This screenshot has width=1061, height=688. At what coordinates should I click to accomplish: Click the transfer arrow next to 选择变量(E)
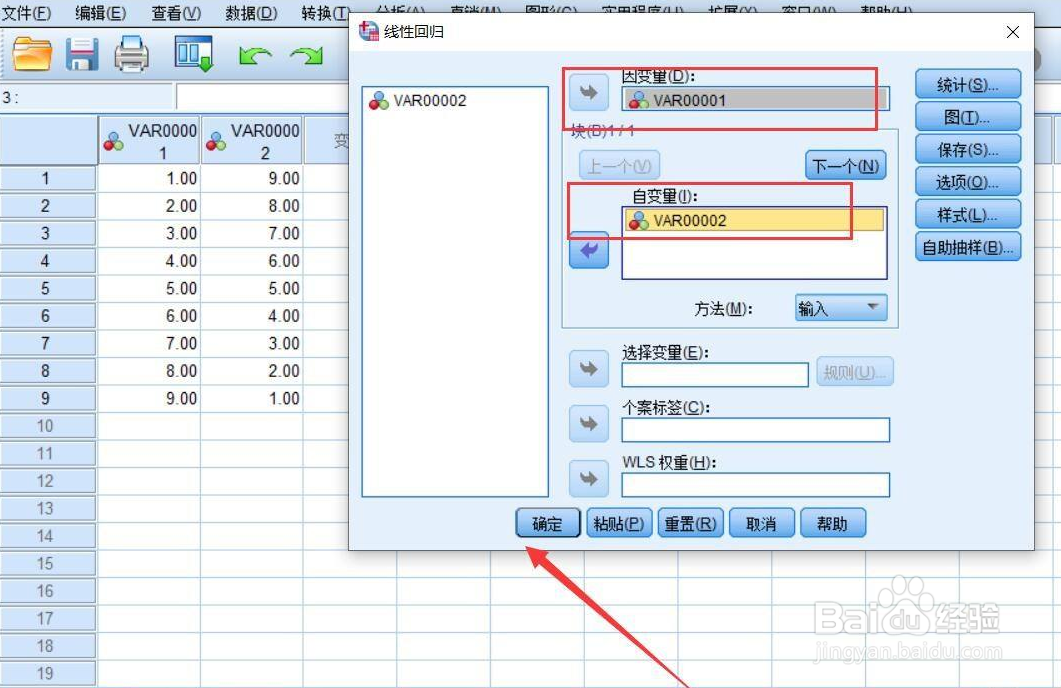[588, 368]
